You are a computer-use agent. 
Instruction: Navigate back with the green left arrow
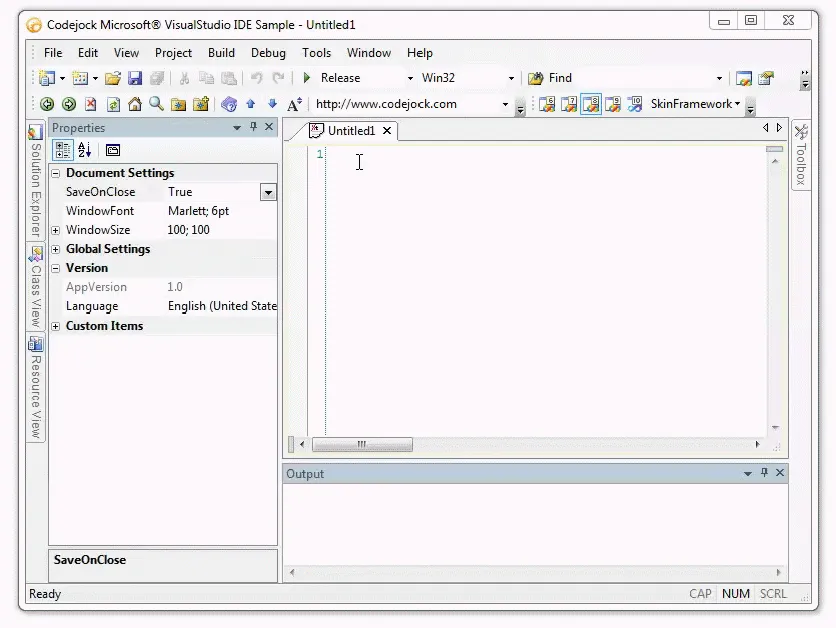pyautogui.click(x=47, y=104)
